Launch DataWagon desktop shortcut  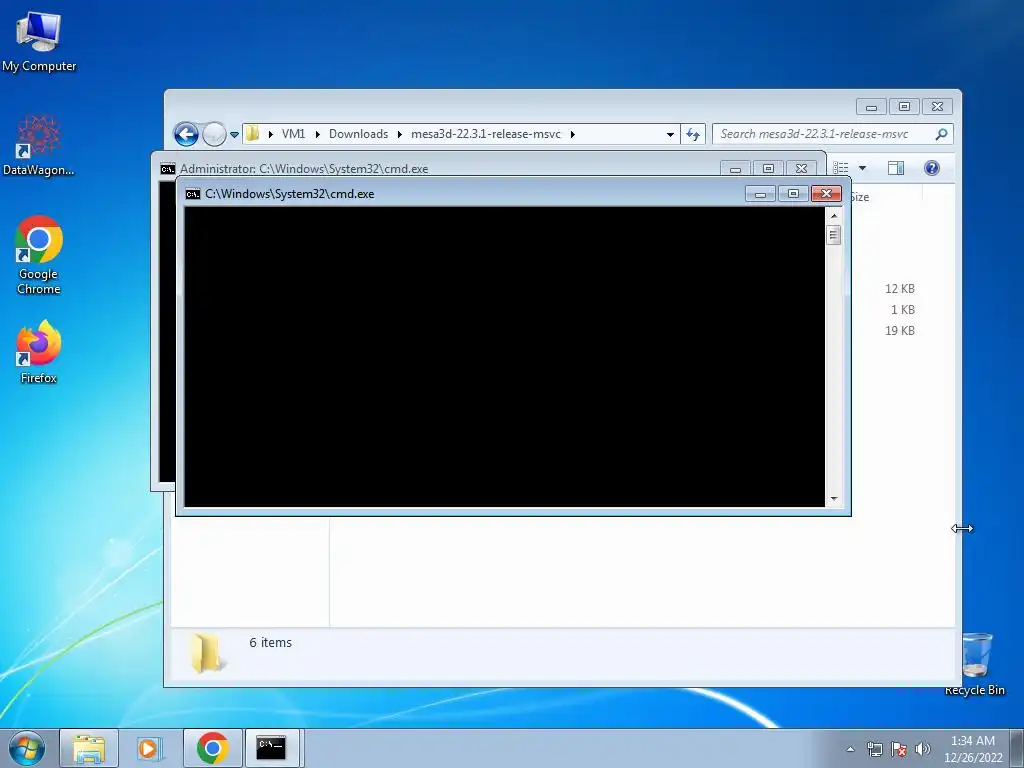(x=39, y=145)
